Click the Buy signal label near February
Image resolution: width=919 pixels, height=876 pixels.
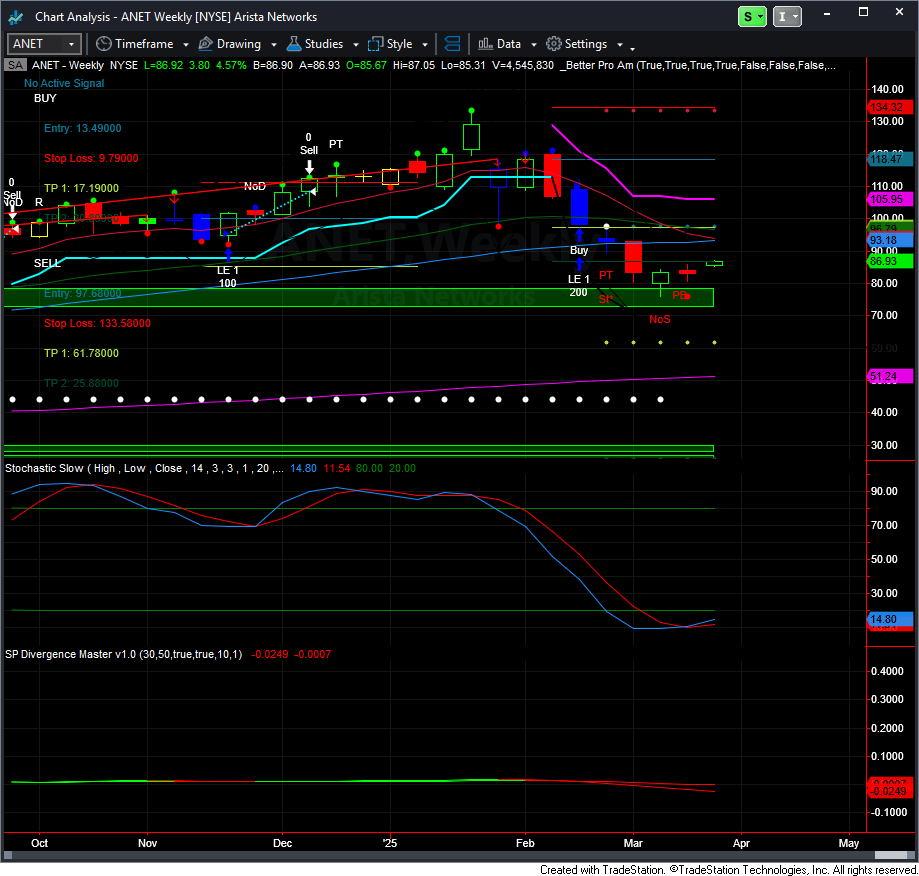pyautogui.click(x=579, y=251)
